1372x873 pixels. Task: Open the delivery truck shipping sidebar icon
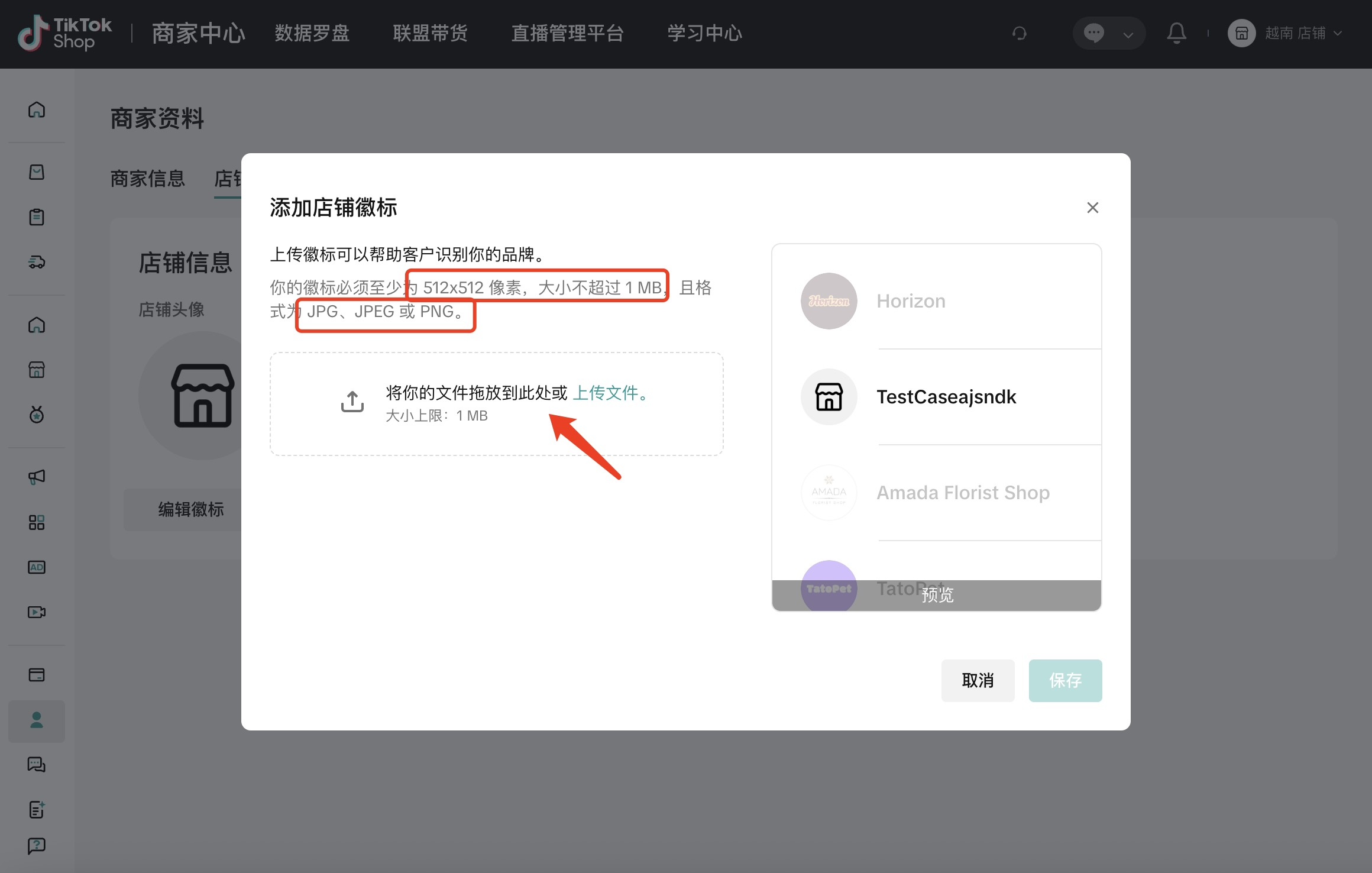37,262
